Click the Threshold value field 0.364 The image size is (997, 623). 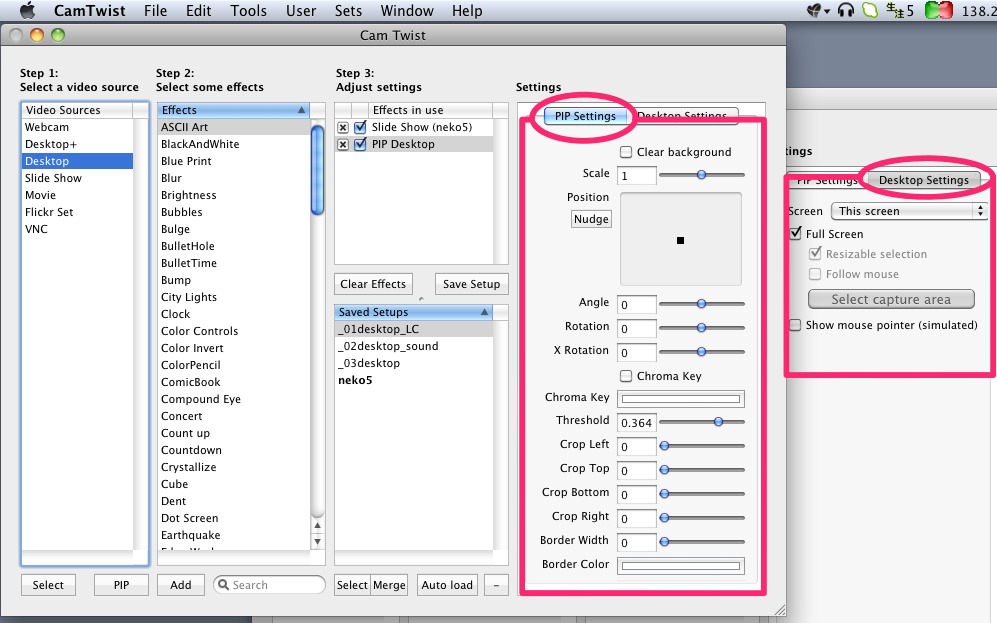coord(636,423)
